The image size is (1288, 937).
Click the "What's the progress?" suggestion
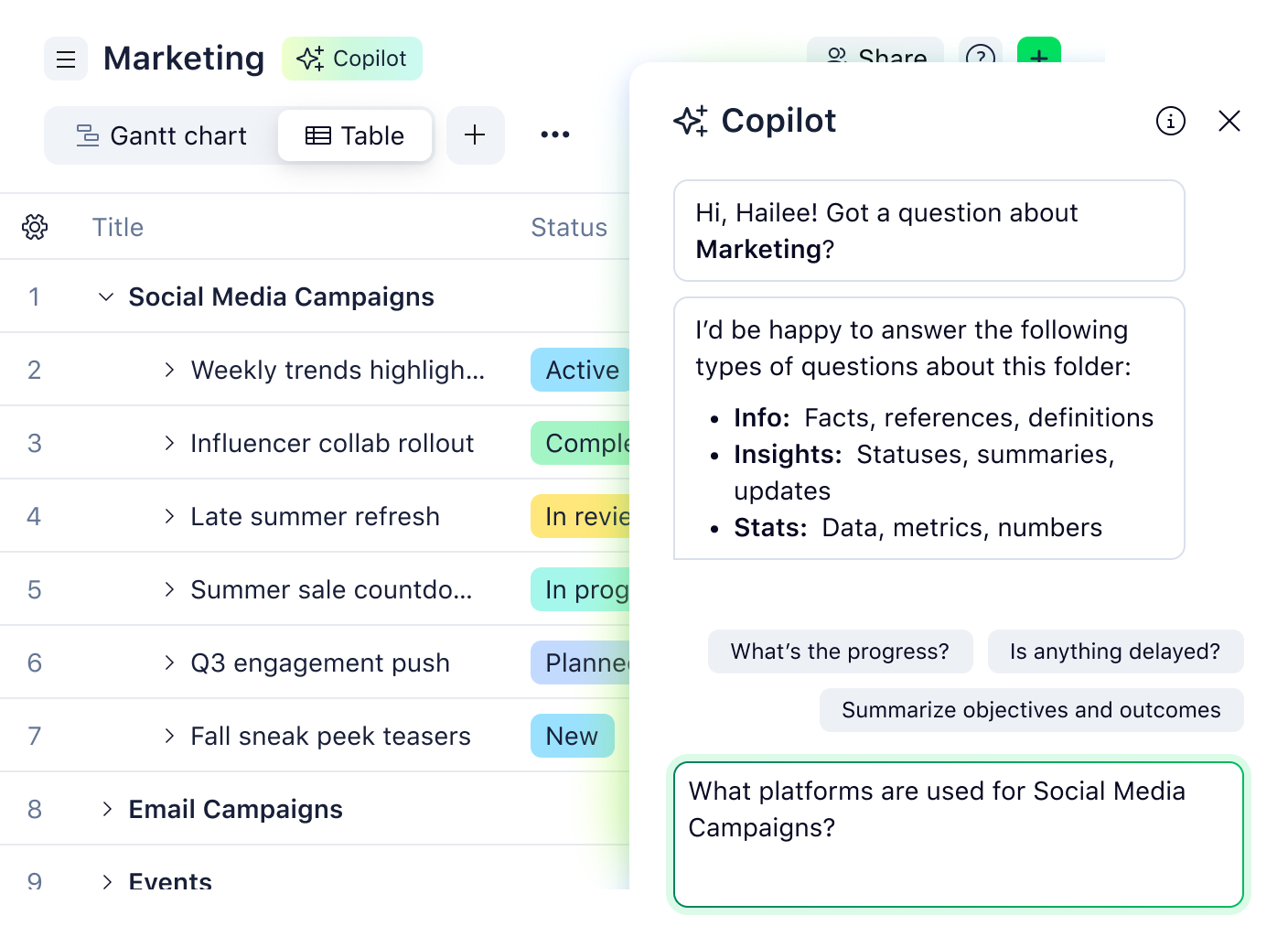click(840, 652)
